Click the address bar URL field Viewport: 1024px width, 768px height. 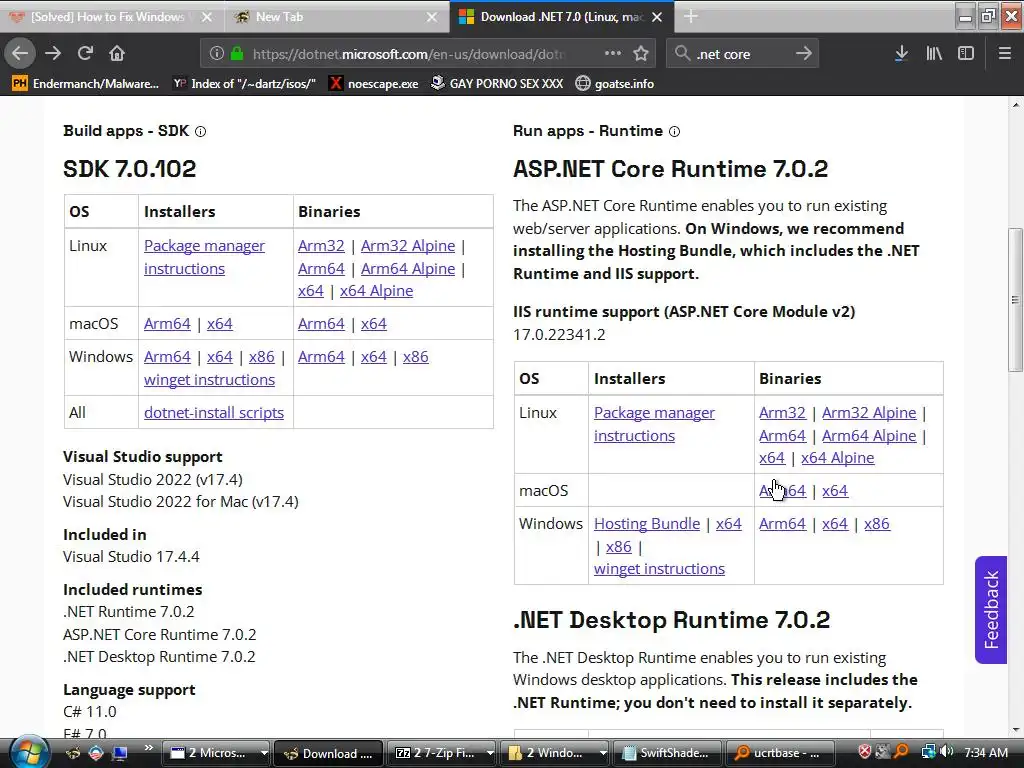coord(408,54)
